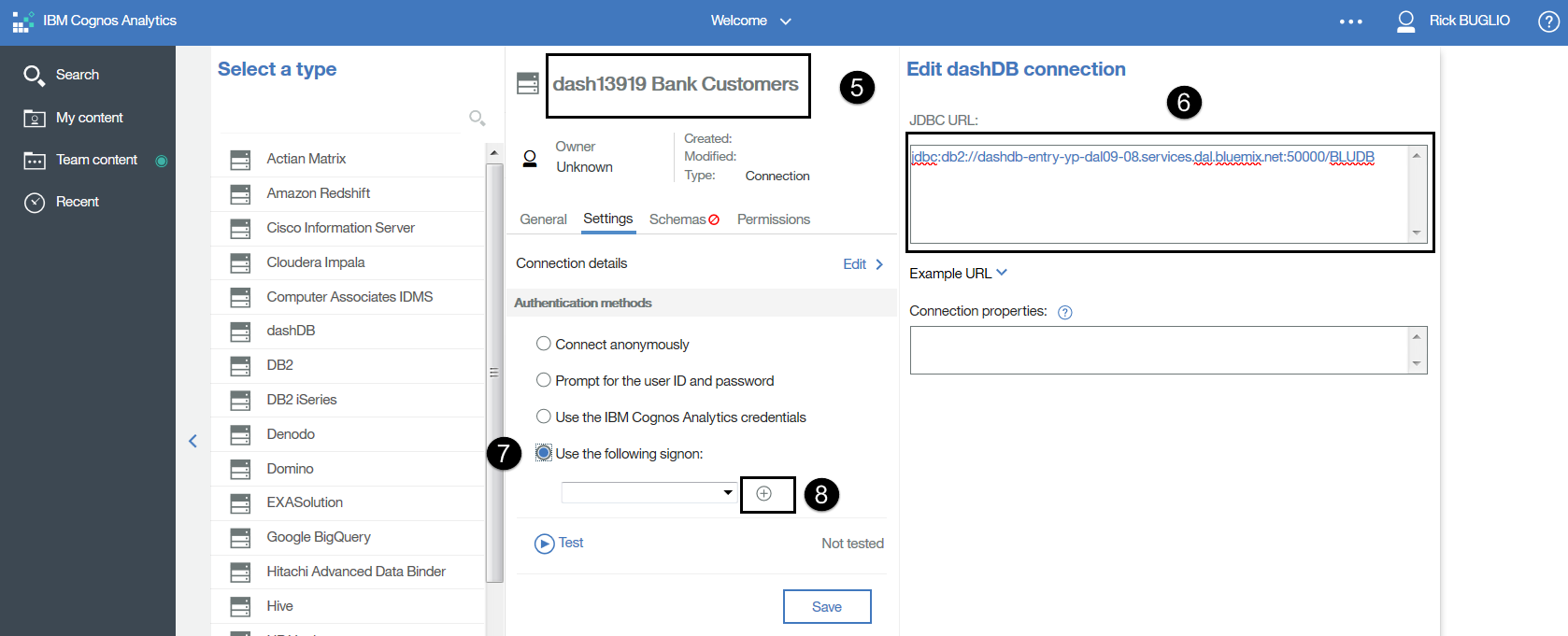Click the type list scrollbar thumb
This screenshot has width=1568, height=636.
pos(494,373)
